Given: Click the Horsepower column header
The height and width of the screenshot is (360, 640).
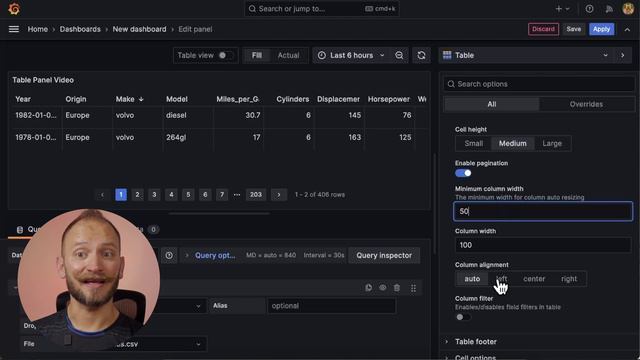Looking at the screenshot, I should pyautogui.click(x=389, y=99).
